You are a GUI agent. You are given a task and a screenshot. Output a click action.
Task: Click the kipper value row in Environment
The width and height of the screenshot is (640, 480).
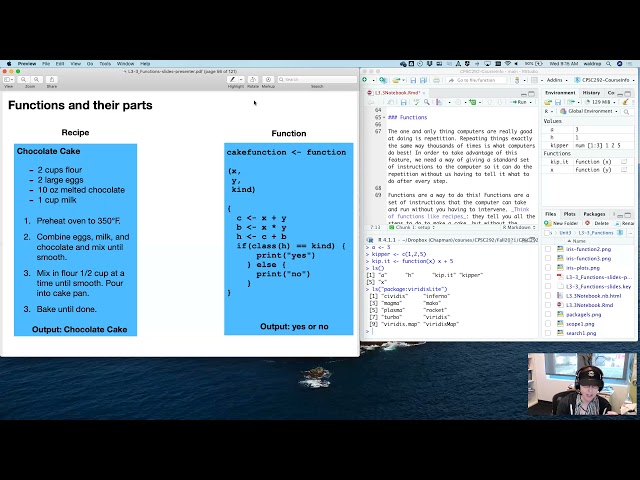click(x=588, y=145)
